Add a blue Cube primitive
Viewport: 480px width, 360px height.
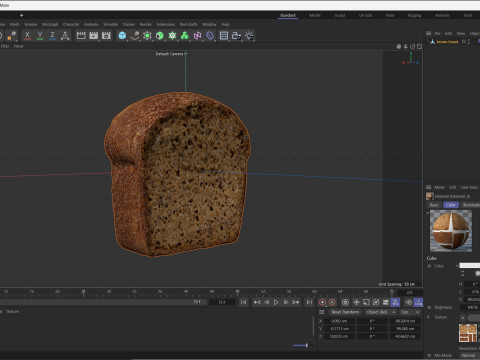tap(122, 35)
